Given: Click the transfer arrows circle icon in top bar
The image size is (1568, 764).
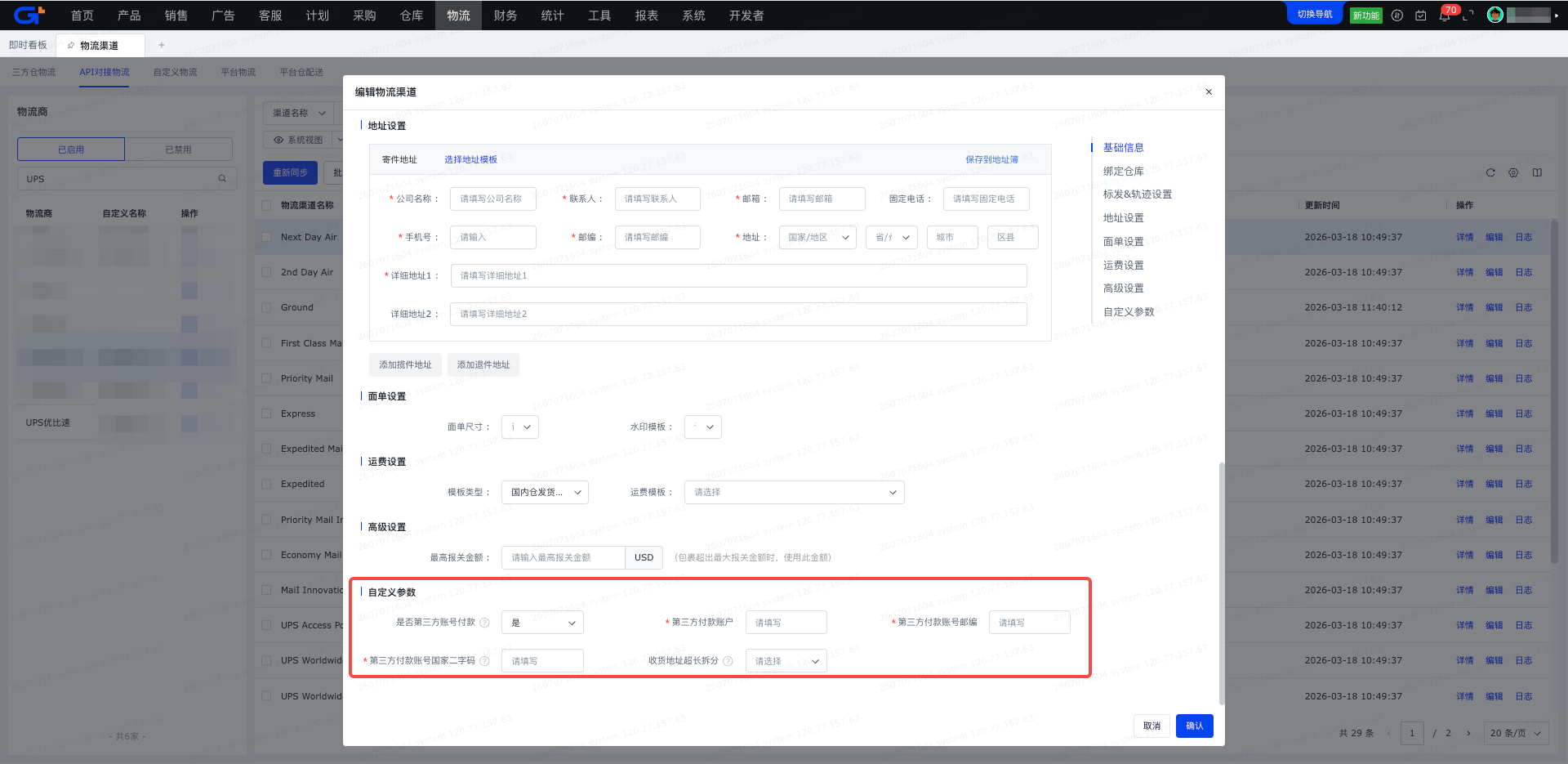Looking at the screenshot, I should pos(1397,15).
